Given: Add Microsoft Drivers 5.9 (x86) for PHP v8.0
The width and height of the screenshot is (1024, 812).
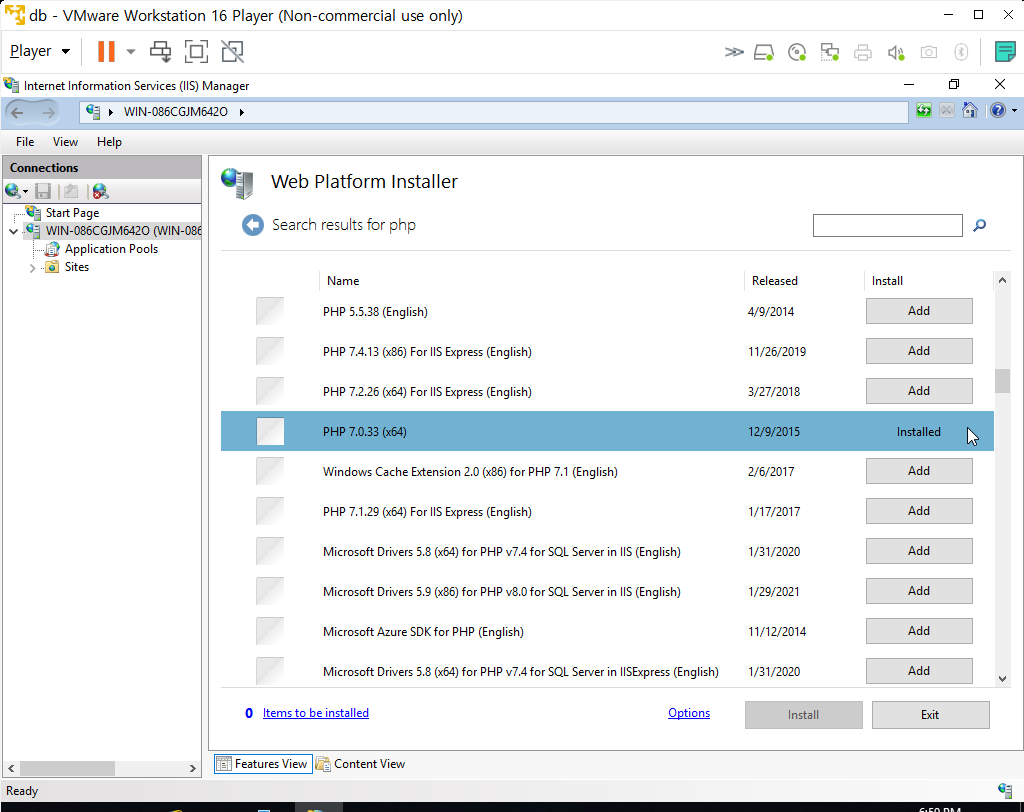Looking at the screenshot, I should pos(919,591).
